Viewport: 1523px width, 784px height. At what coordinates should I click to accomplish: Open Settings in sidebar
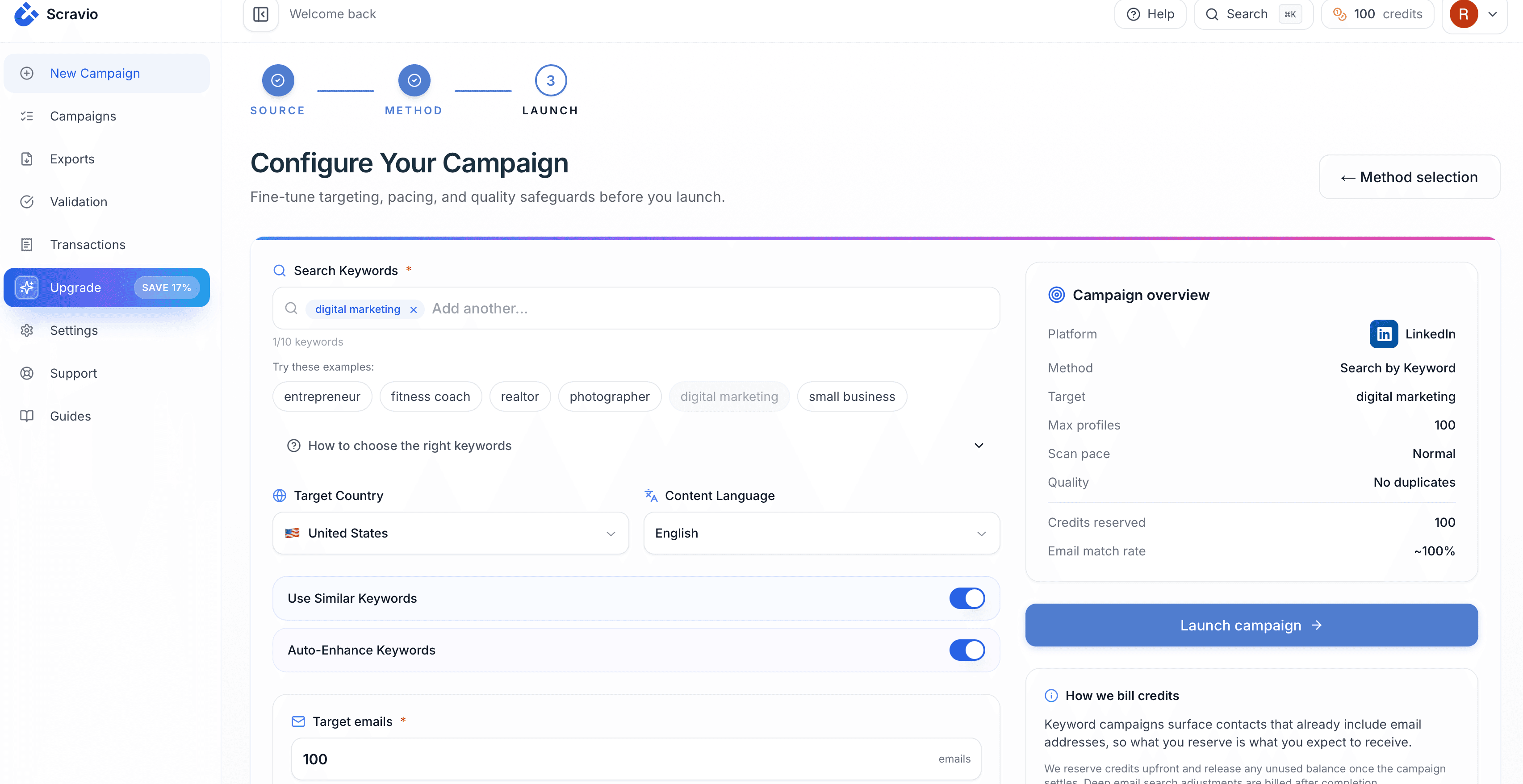click(x=106, y=330)
